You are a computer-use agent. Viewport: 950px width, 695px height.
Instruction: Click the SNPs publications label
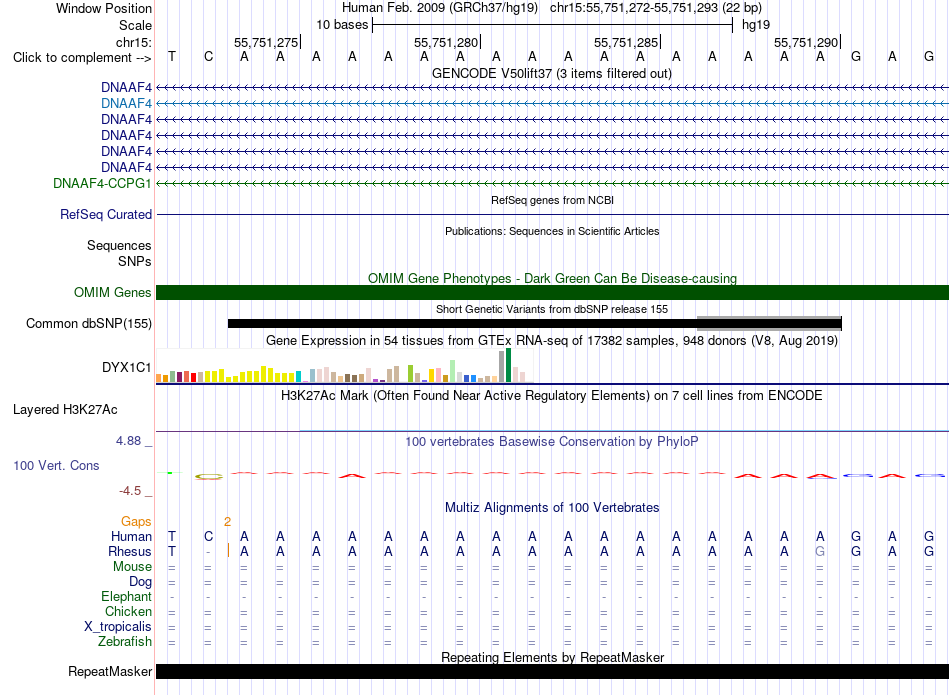135,261
